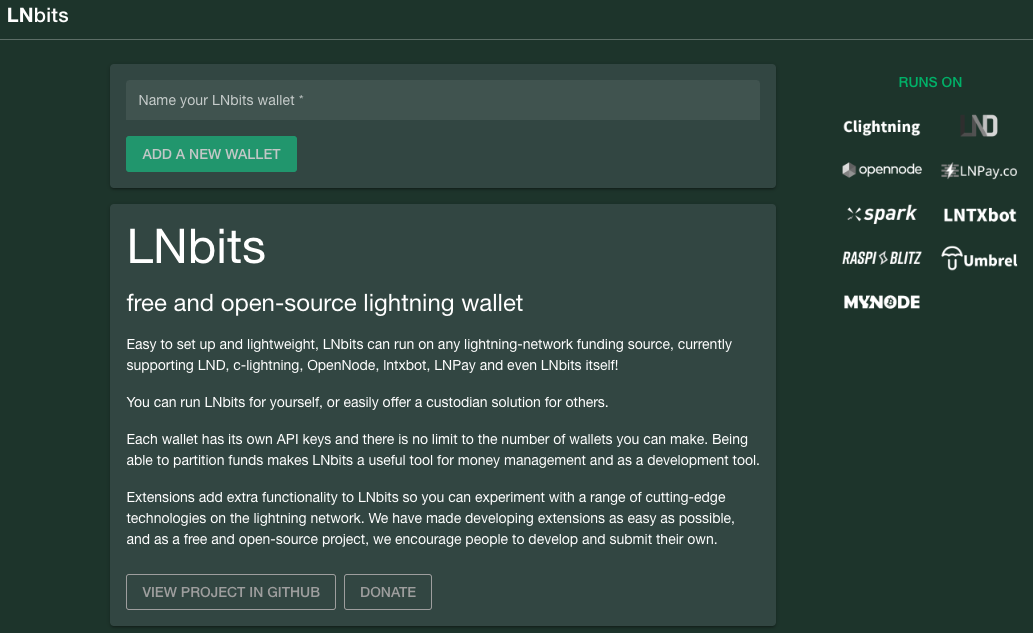Open the Raspi Blitz logo link
Viewport: 1033px width, 633px height.
[x=881, y=258]
